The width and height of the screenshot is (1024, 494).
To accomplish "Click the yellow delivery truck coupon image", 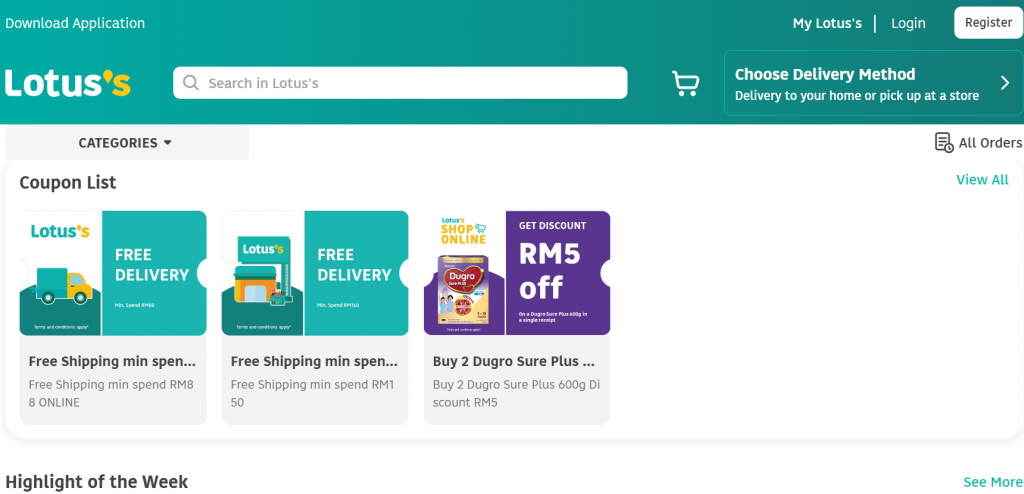I will (x=113, y=273).
